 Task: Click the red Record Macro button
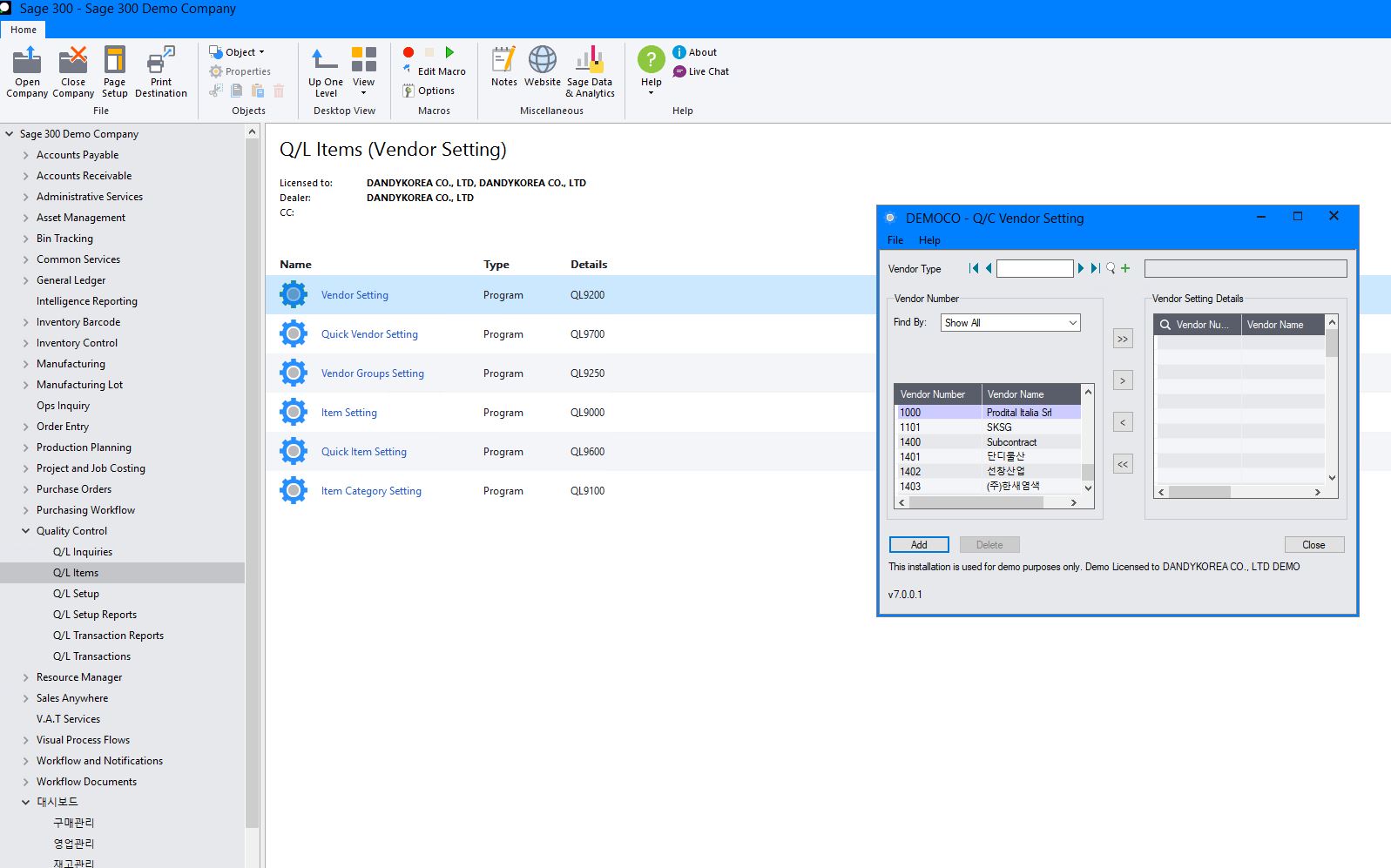click(409, 52)
